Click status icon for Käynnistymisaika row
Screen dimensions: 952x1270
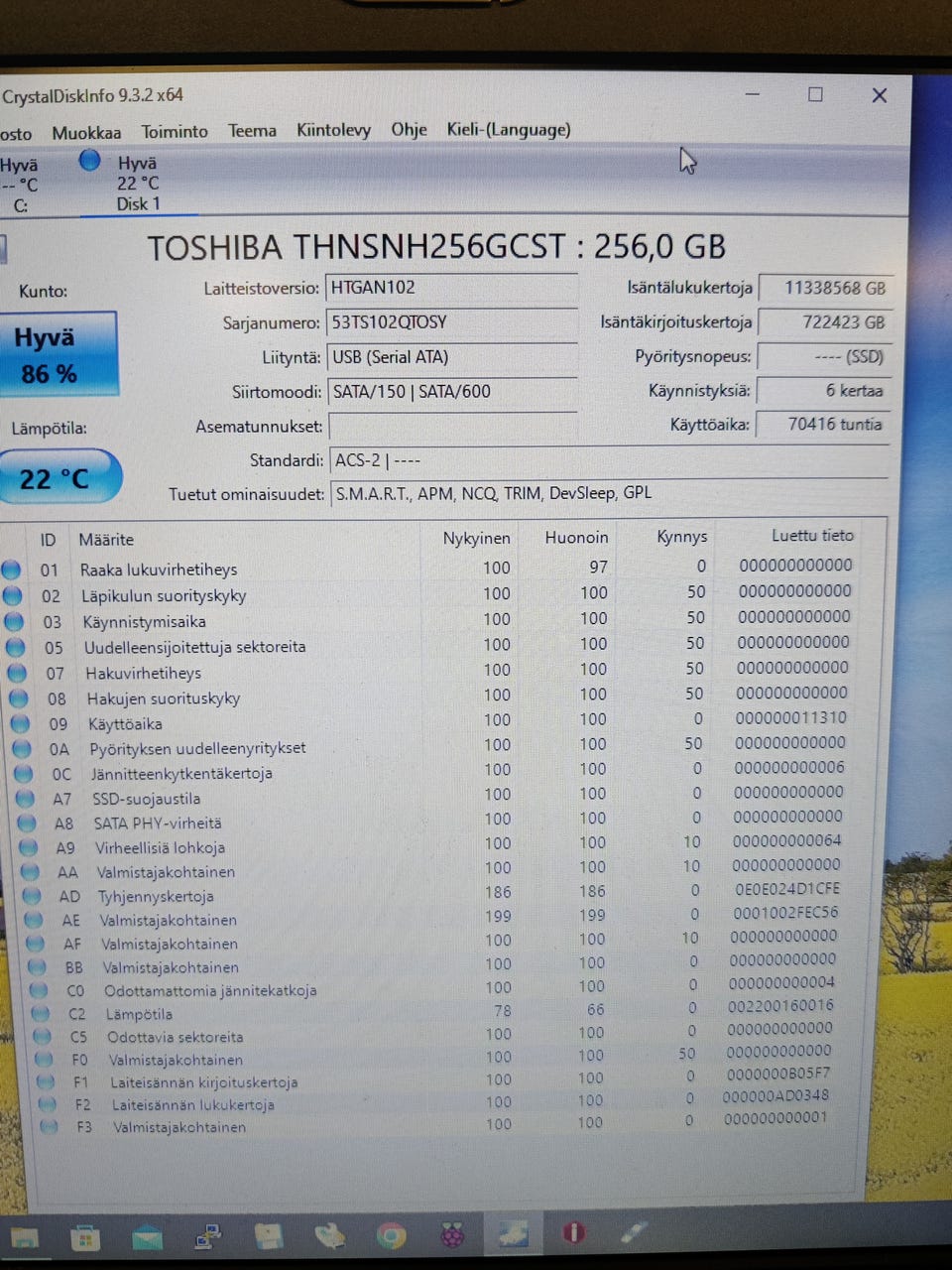click(x=14, y=621)
